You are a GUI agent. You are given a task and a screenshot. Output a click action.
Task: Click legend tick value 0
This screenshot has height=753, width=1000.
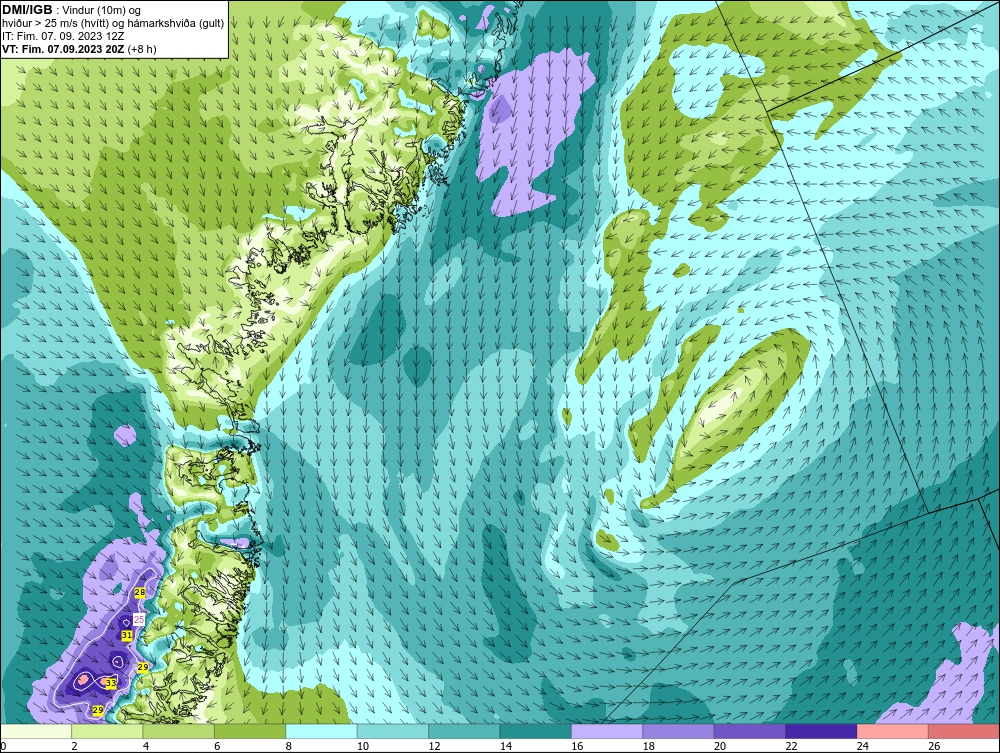(x=3, y=746)
